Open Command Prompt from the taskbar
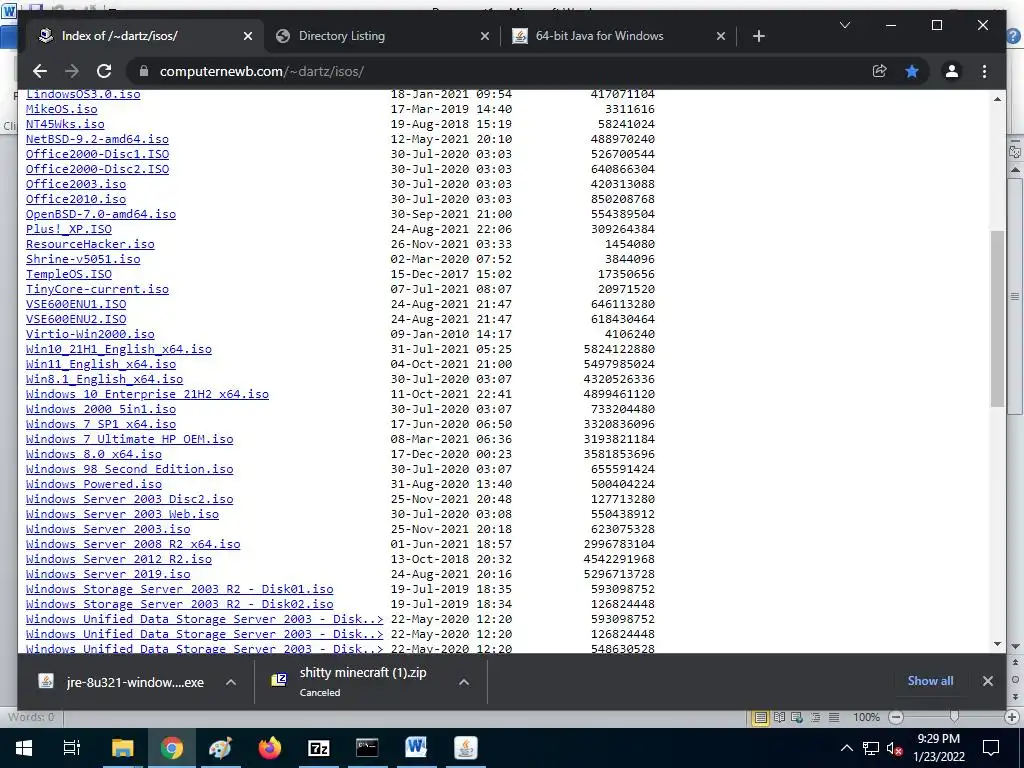 (367, 748)
